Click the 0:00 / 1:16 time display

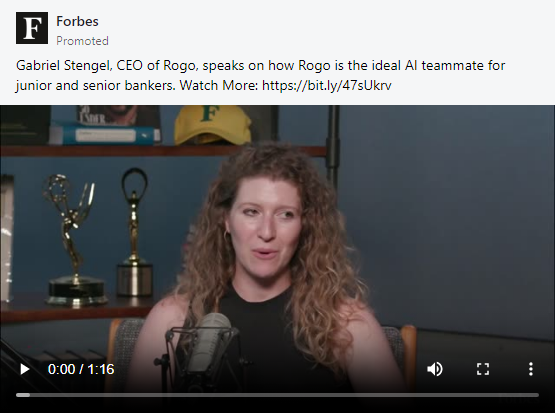click(81, 369)
